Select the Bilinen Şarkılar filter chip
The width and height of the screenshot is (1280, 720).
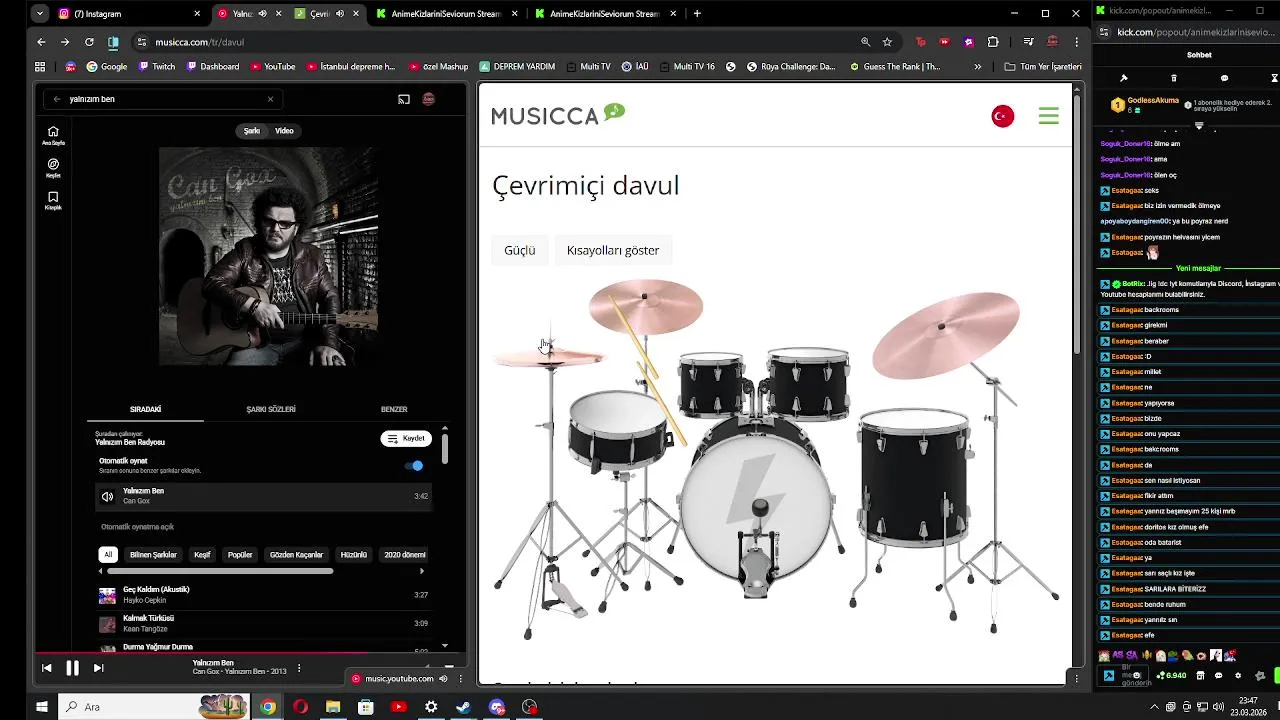(153, 554)
